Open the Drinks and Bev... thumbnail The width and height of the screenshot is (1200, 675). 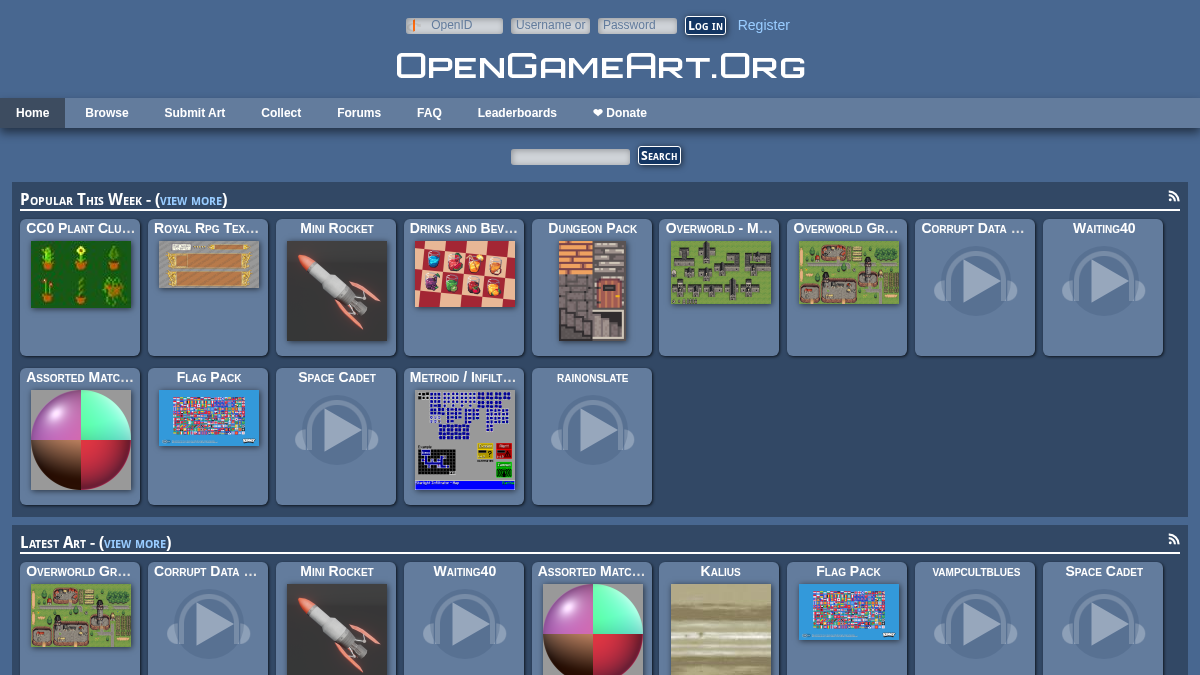[x=465, y=274]
